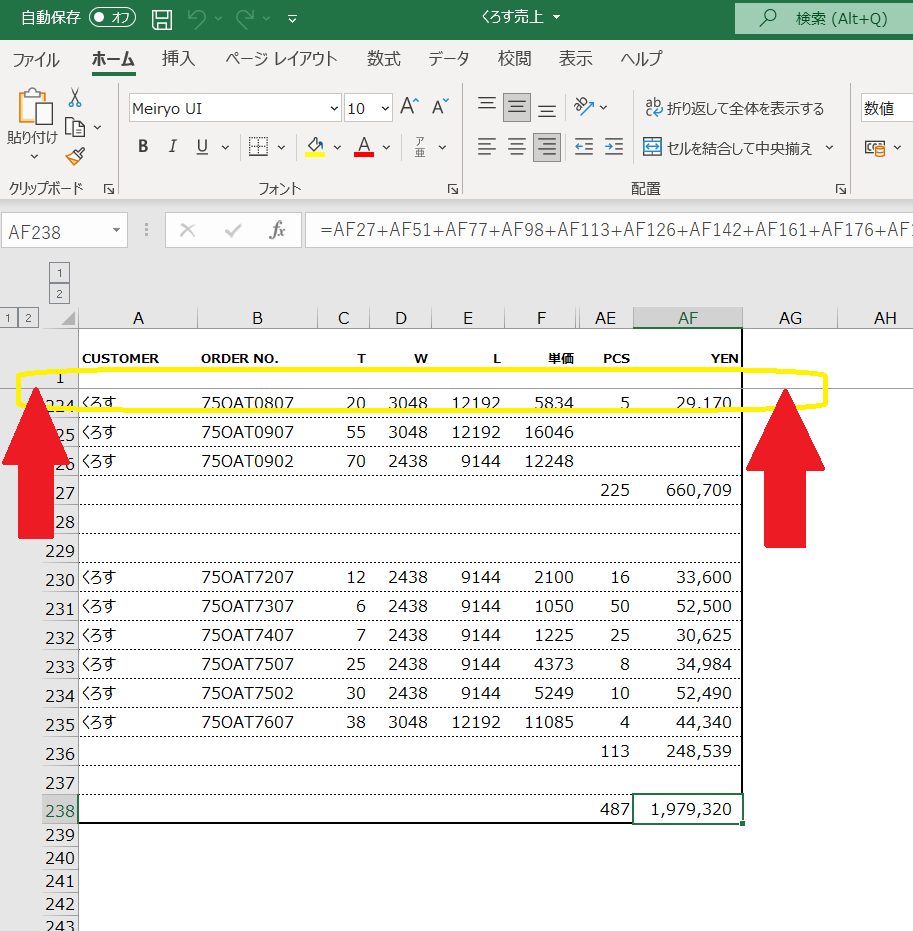This screenshot has height=931, width=913.
Task: Click the 検索 search box
Action: (x=824, y=18)
